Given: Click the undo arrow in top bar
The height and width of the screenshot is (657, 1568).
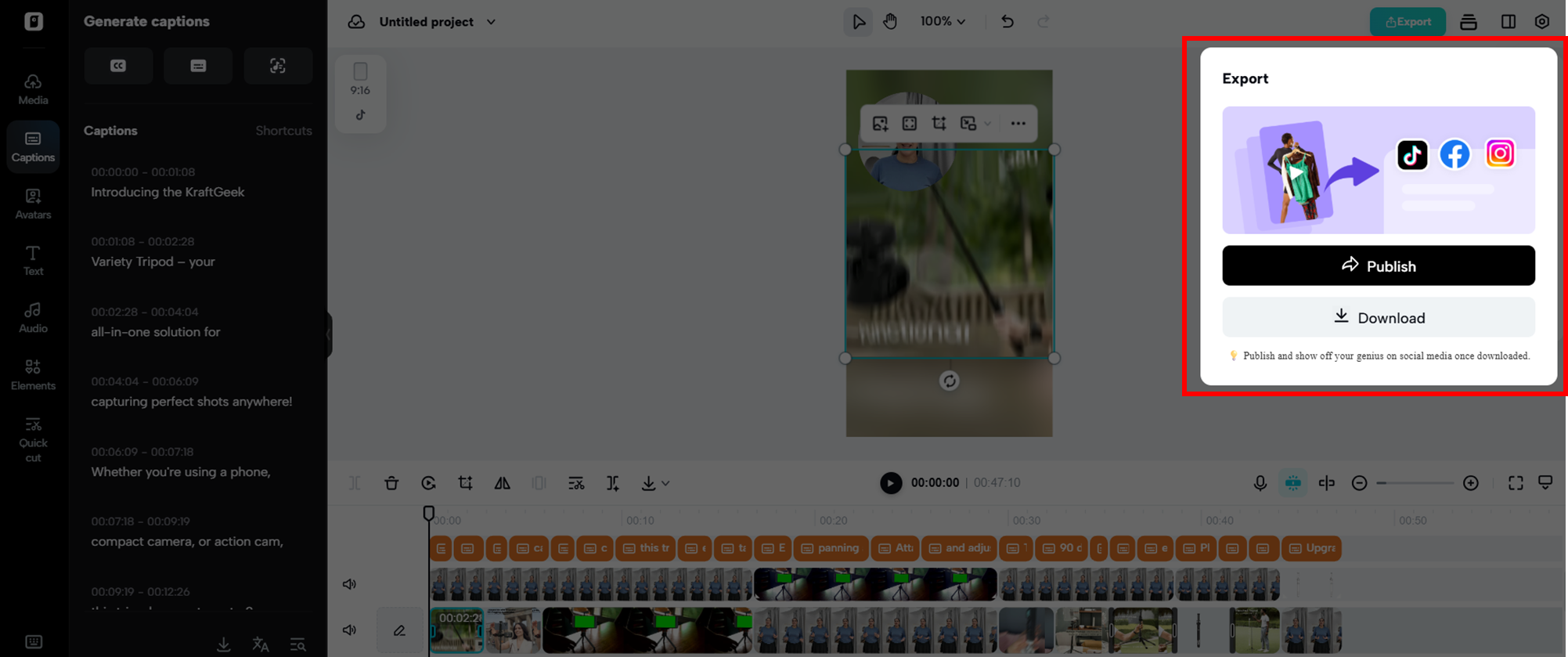Looking at the screenshot, I should (x=1007, y=22).
